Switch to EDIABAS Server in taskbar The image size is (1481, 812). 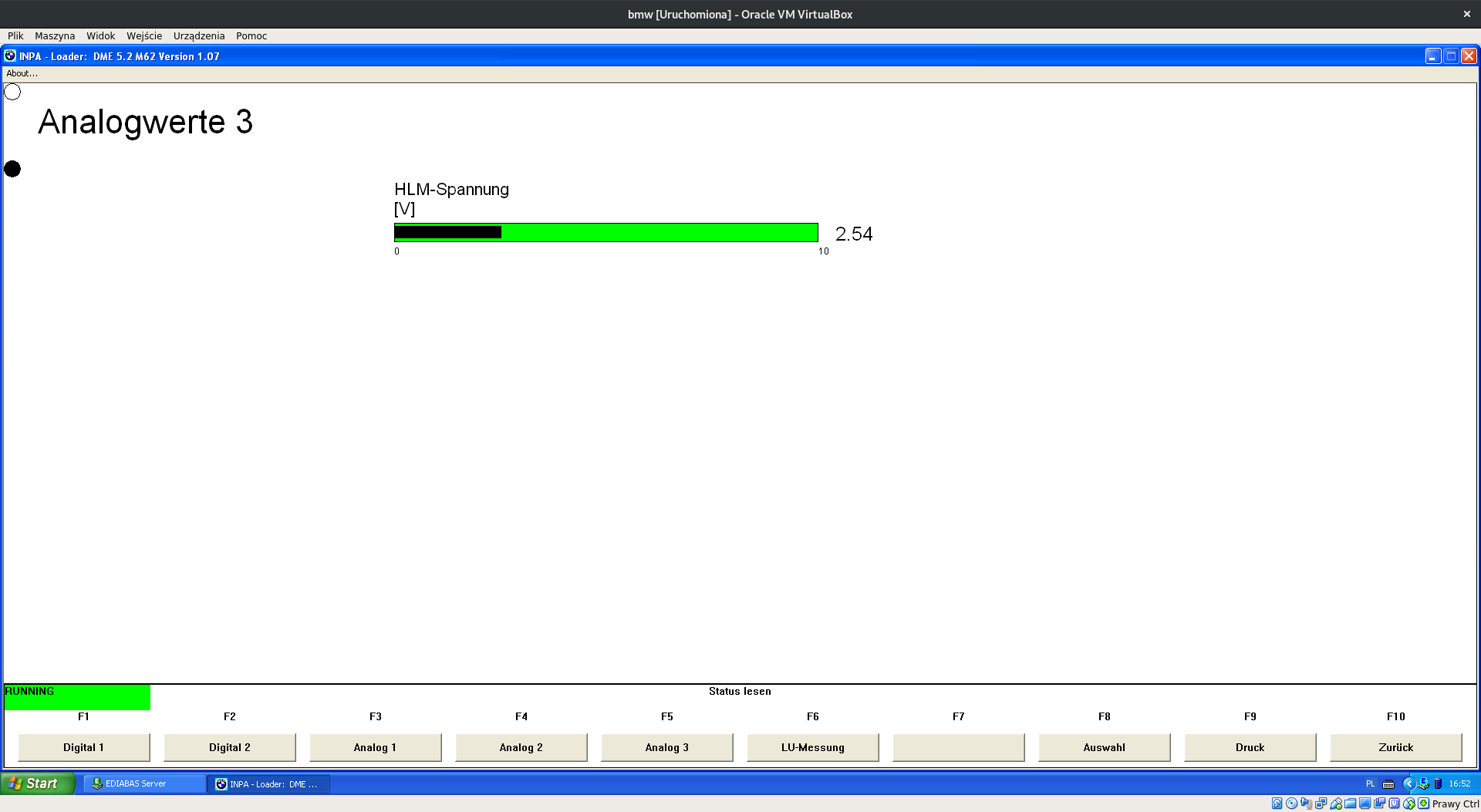[143, 783]
